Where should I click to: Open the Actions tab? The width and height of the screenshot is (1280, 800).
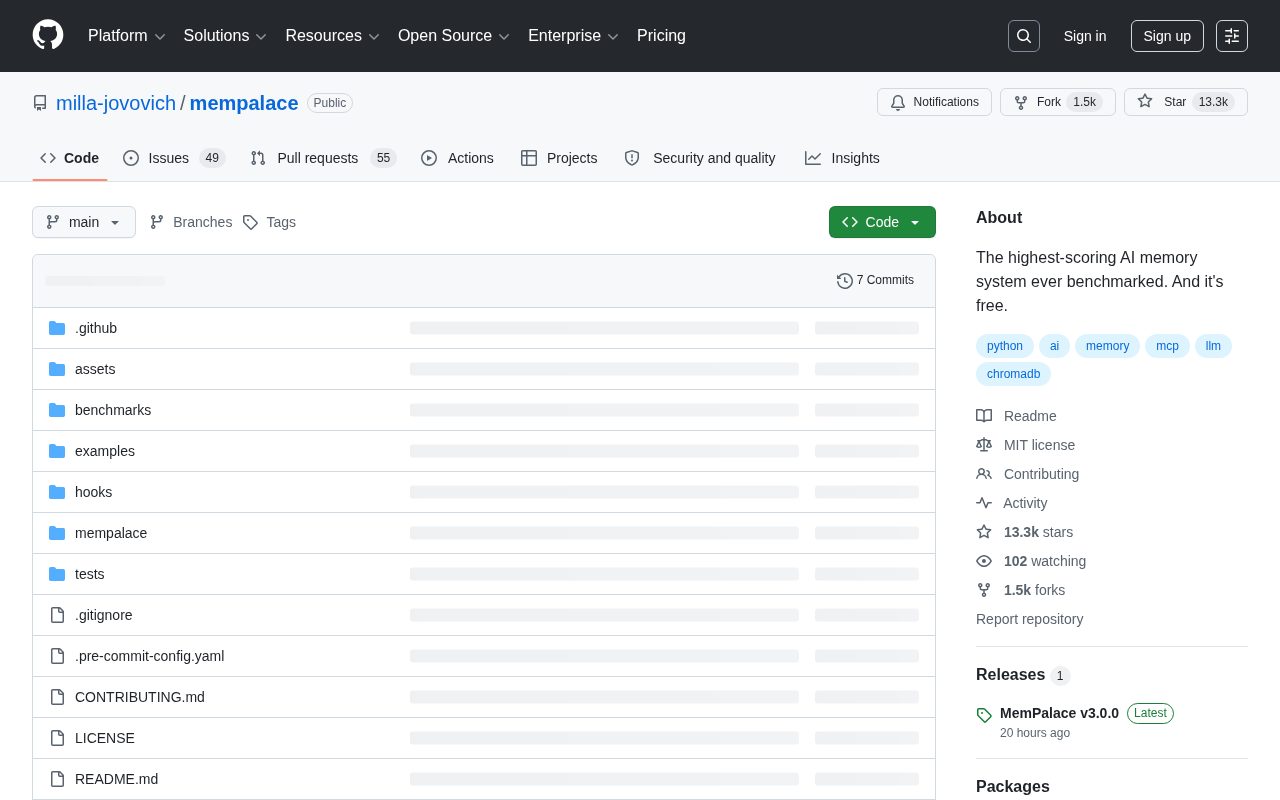pos(457,158)
